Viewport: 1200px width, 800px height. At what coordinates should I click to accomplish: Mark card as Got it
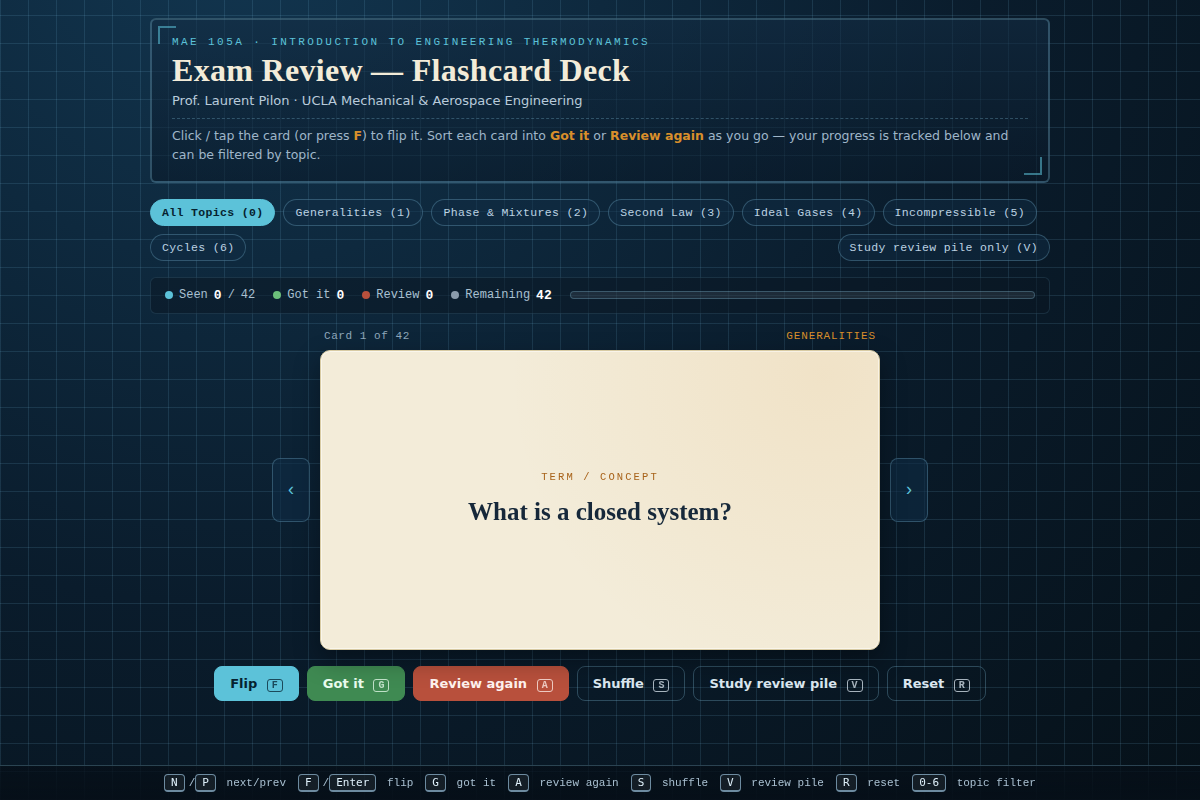356,684
